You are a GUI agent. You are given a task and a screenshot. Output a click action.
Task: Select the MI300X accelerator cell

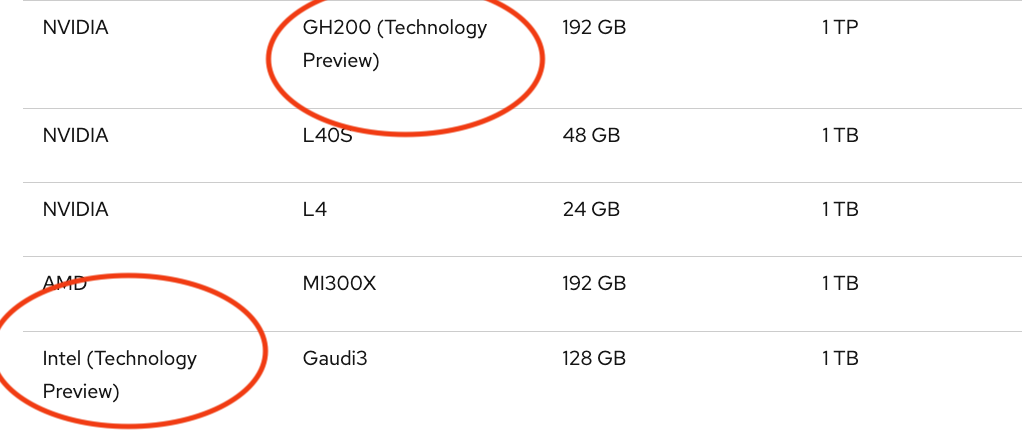339,283
